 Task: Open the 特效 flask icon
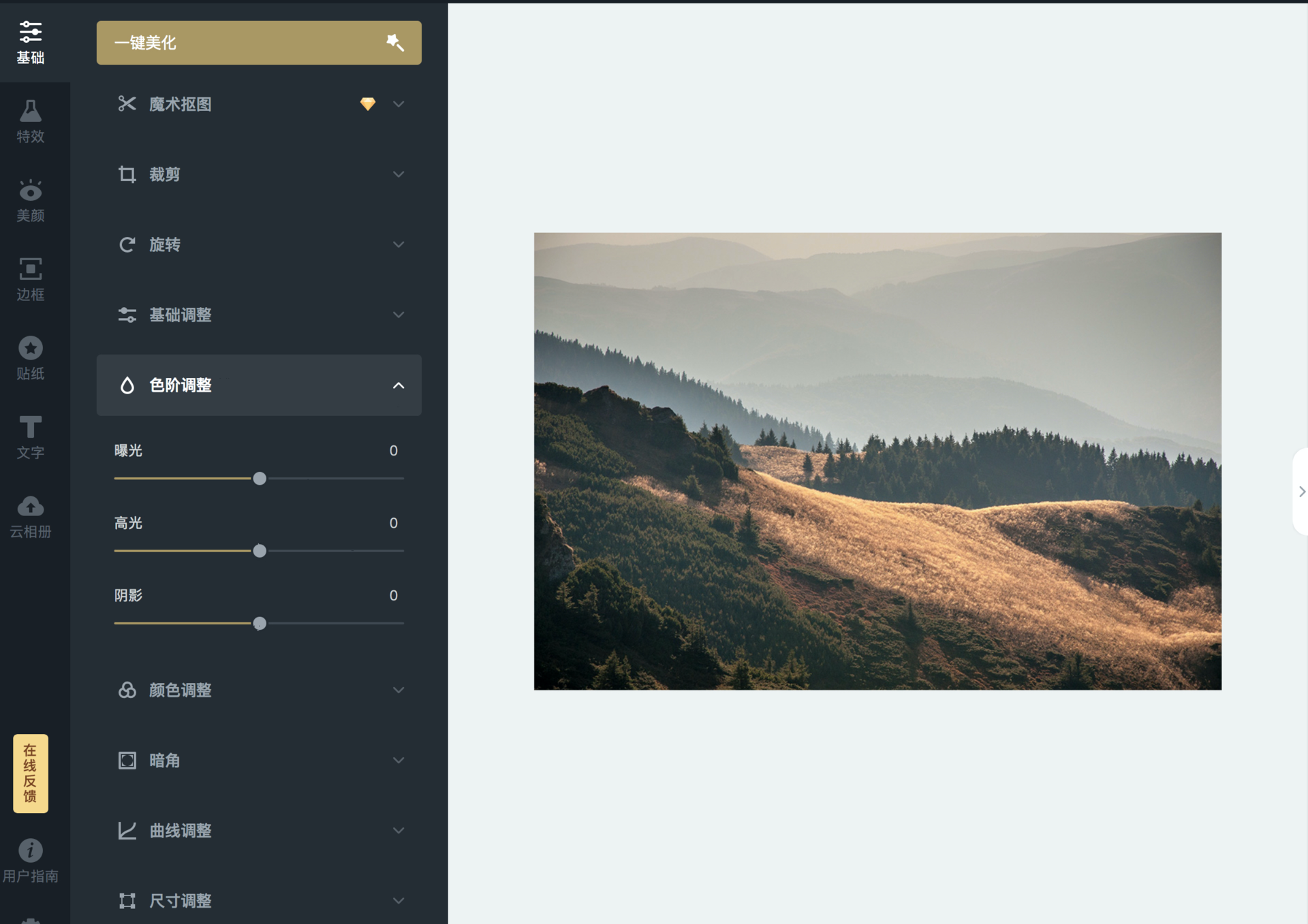click(31, 110)
